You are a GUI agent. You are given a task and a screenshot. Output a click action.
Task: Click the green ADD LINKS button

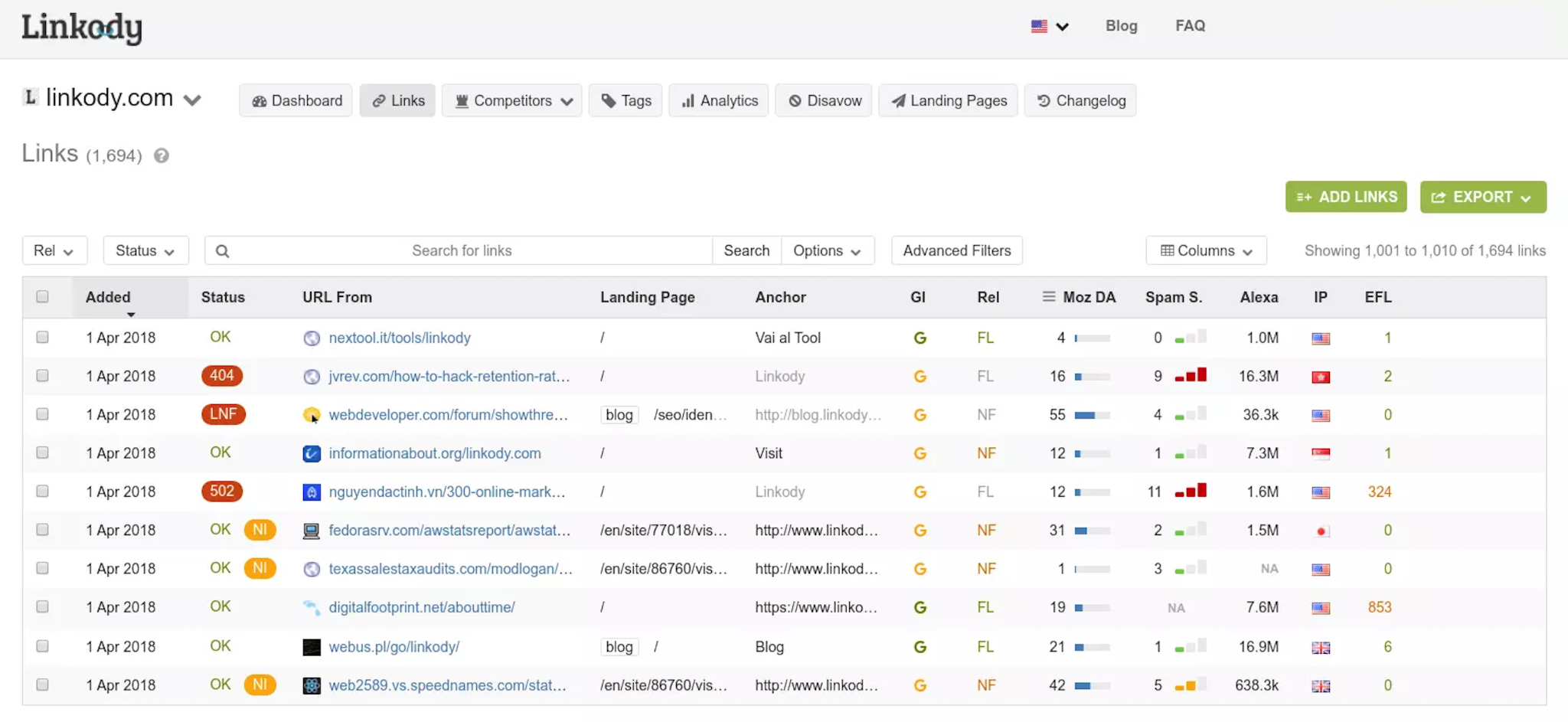(x=1346, y=197)
